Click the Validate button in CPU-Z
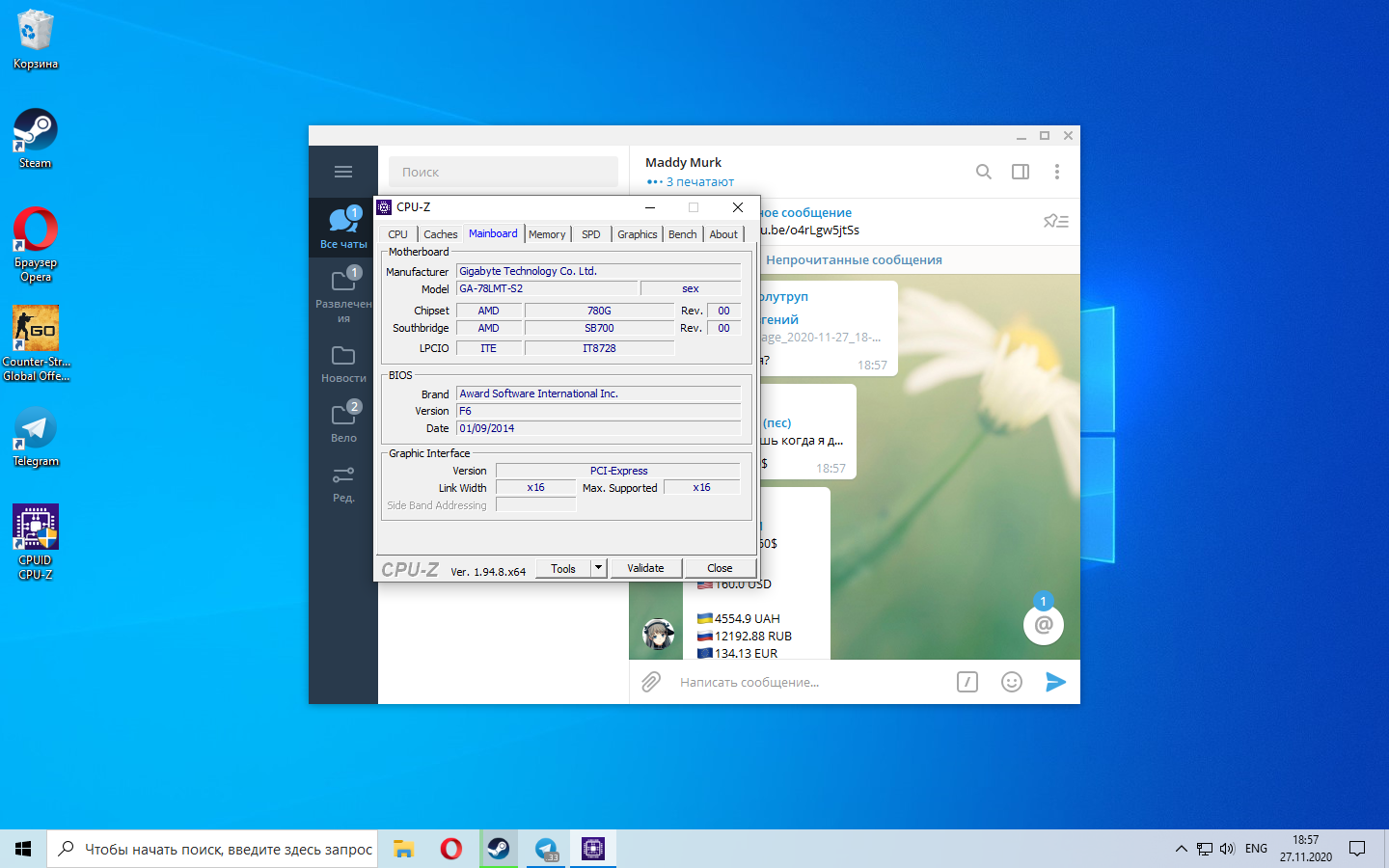 point(645,568)
